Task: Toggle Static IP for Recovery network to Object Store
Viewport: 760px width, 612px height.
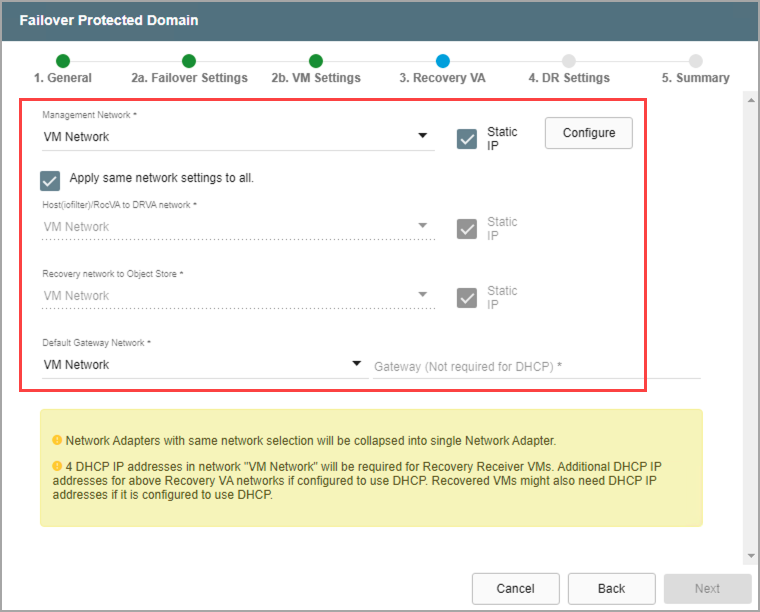Action: pos(466,298)
